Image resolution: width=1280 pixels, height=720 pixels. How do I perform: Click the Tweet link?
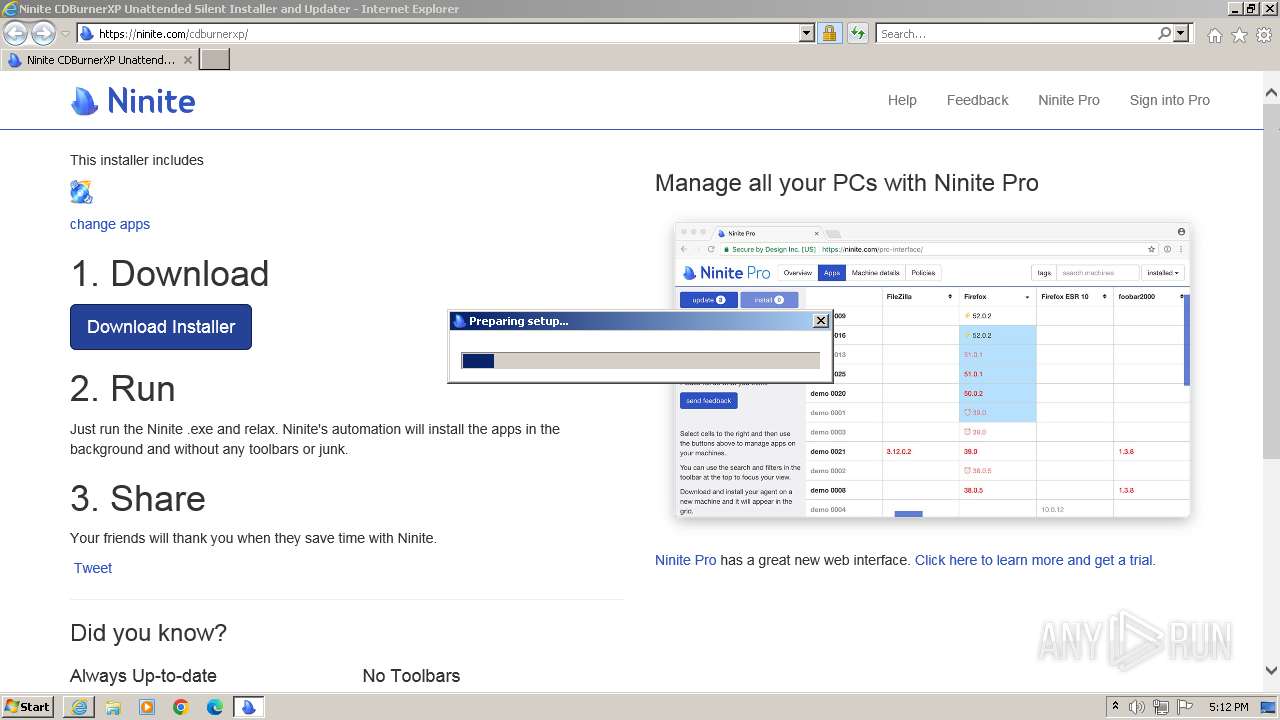[92, 568]
